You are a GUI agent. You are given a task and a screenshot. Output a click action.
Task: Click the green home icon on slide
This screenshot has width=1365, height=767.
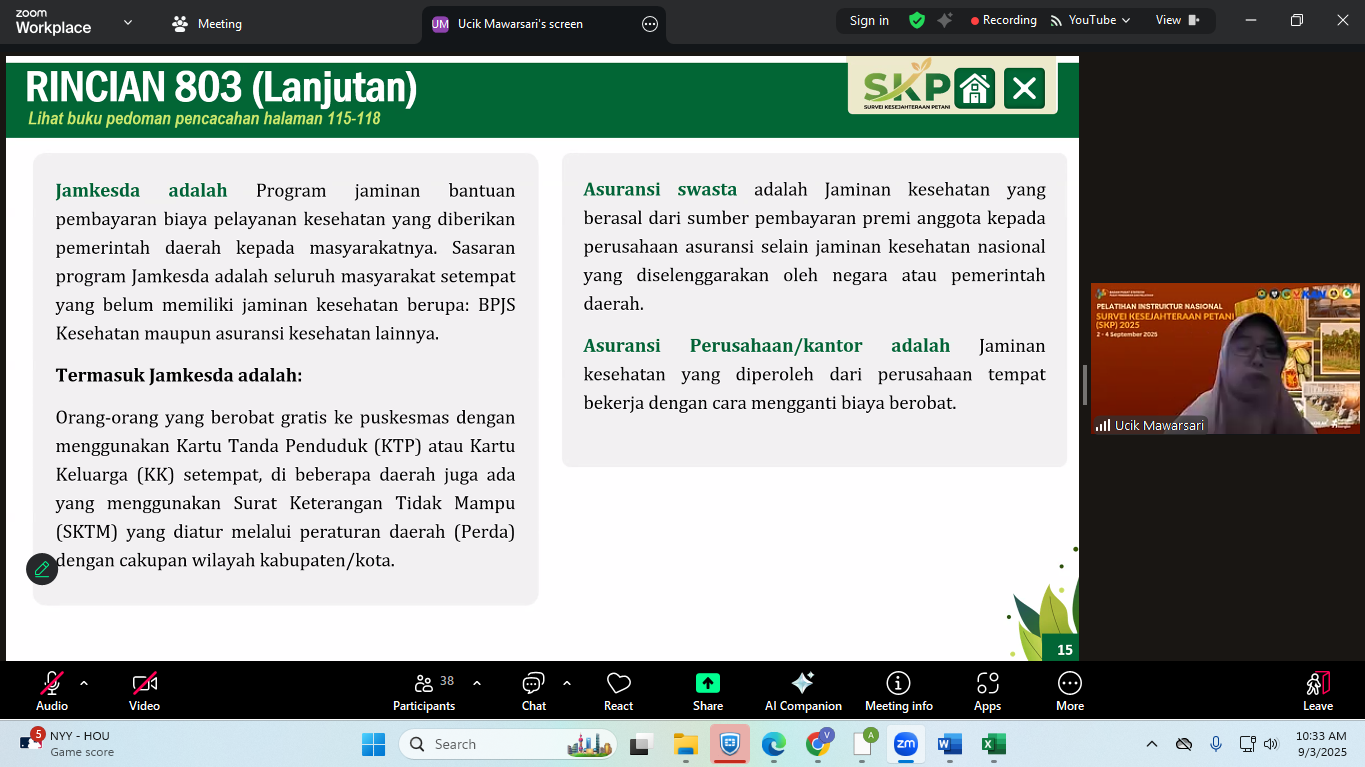[x=974, y=89]
